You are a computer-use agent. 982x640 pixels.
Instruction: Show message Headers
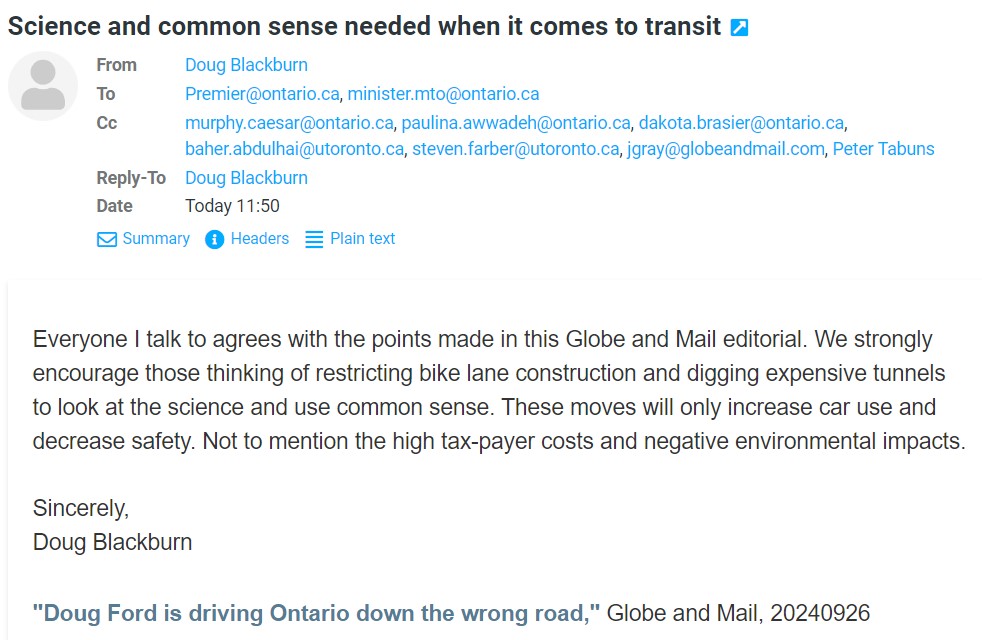259,239
